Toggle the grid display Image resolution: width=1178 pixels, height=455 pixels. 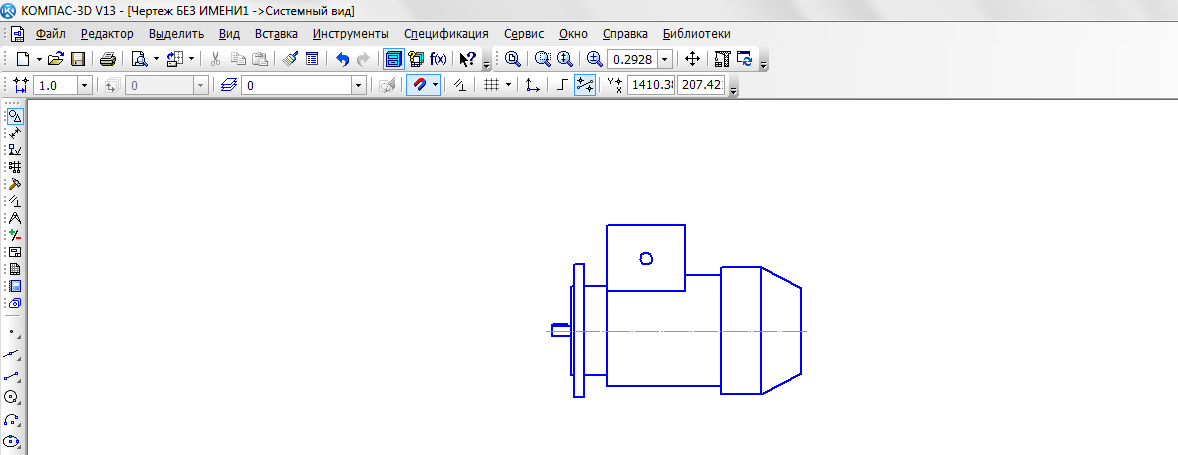point(491,86)
